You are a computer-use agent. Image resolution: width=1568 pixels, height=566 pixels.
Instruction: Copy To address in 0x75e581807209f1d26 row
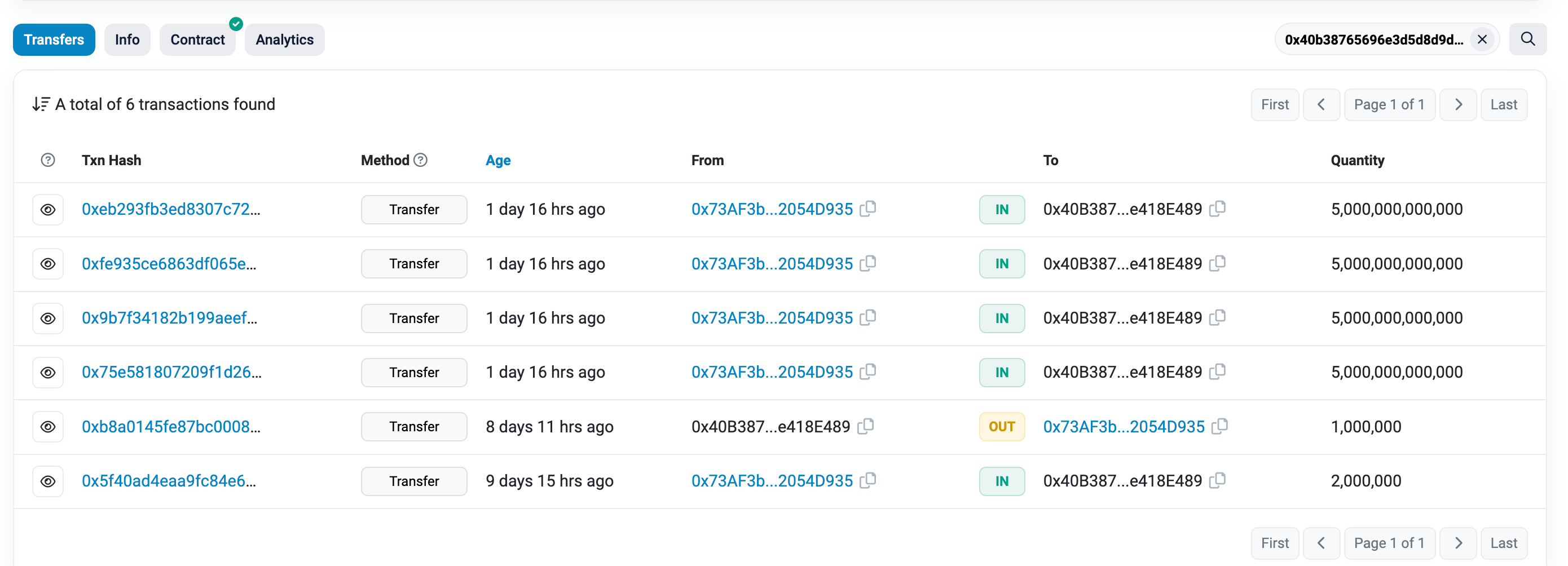[x=1217, y=372]
